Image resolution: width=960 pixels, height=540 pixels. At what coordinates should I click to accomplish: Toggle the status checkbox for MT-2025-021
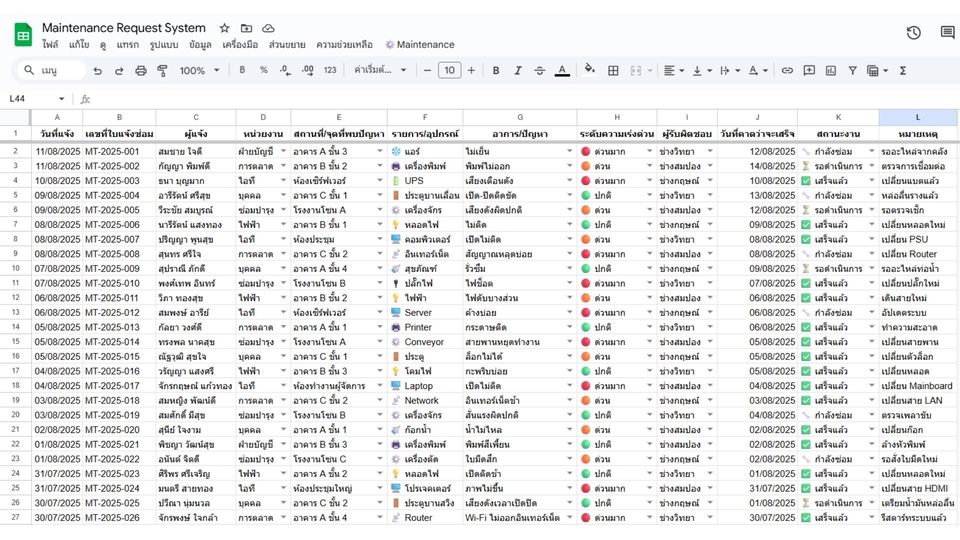(x=806, y=444)
